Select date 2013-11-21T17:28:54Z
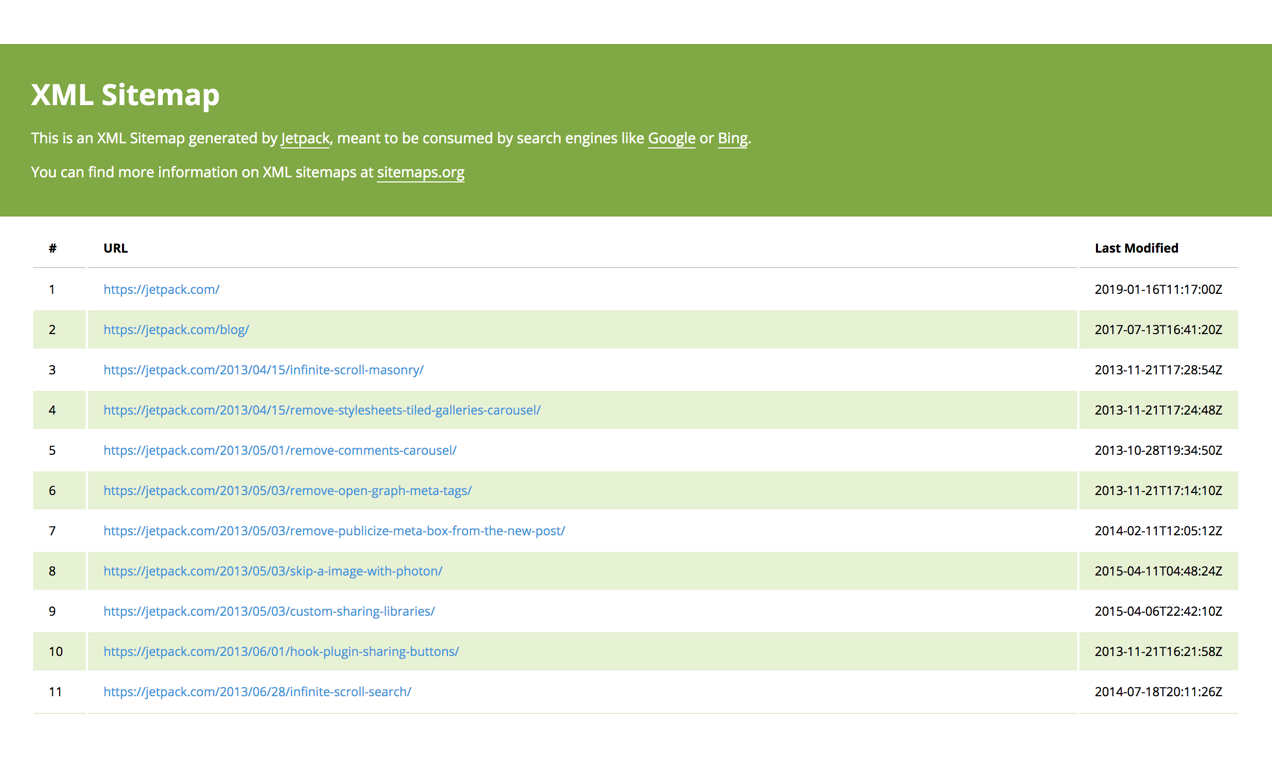1272x760 pixels. tap(1158, 369)
